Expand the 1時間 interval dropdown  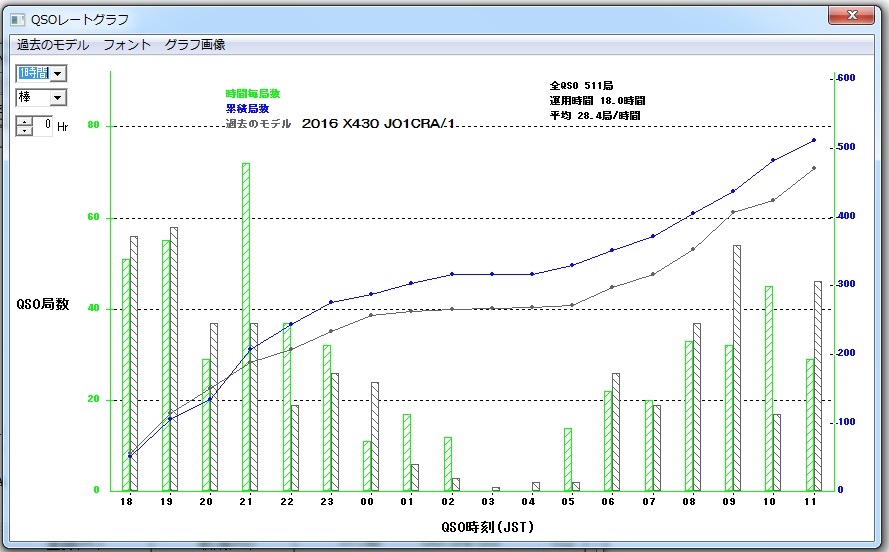[x=57, y=73]
